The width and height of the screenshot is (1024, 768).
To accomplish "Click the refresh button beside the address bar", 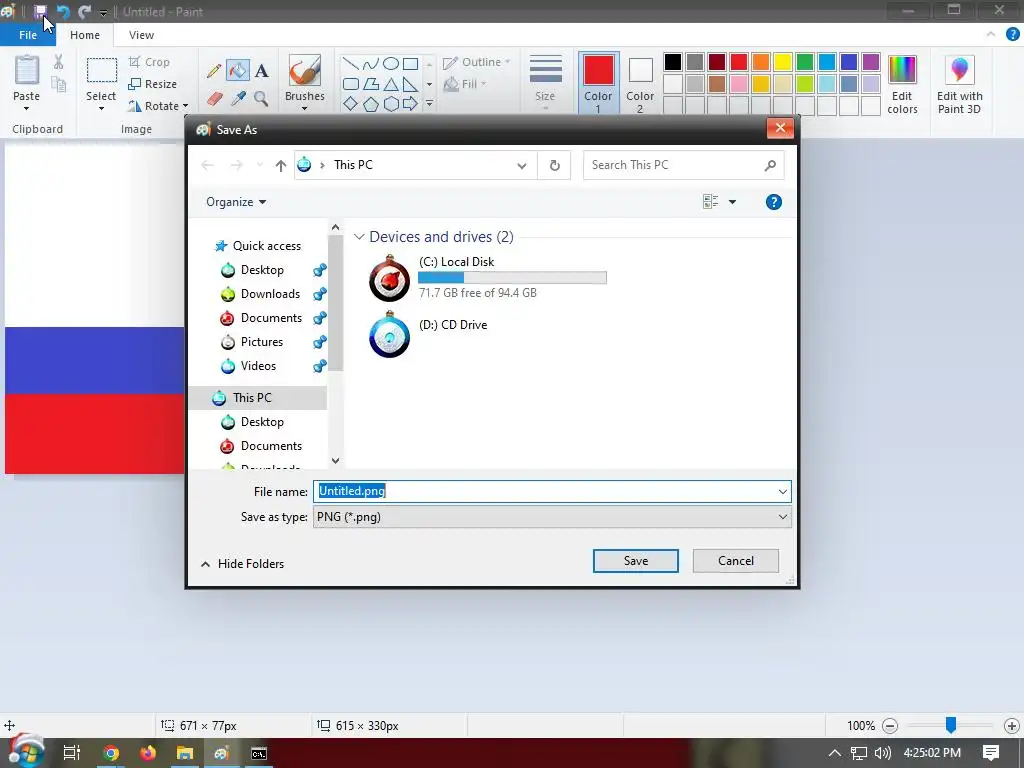I will tap(554, 165).
